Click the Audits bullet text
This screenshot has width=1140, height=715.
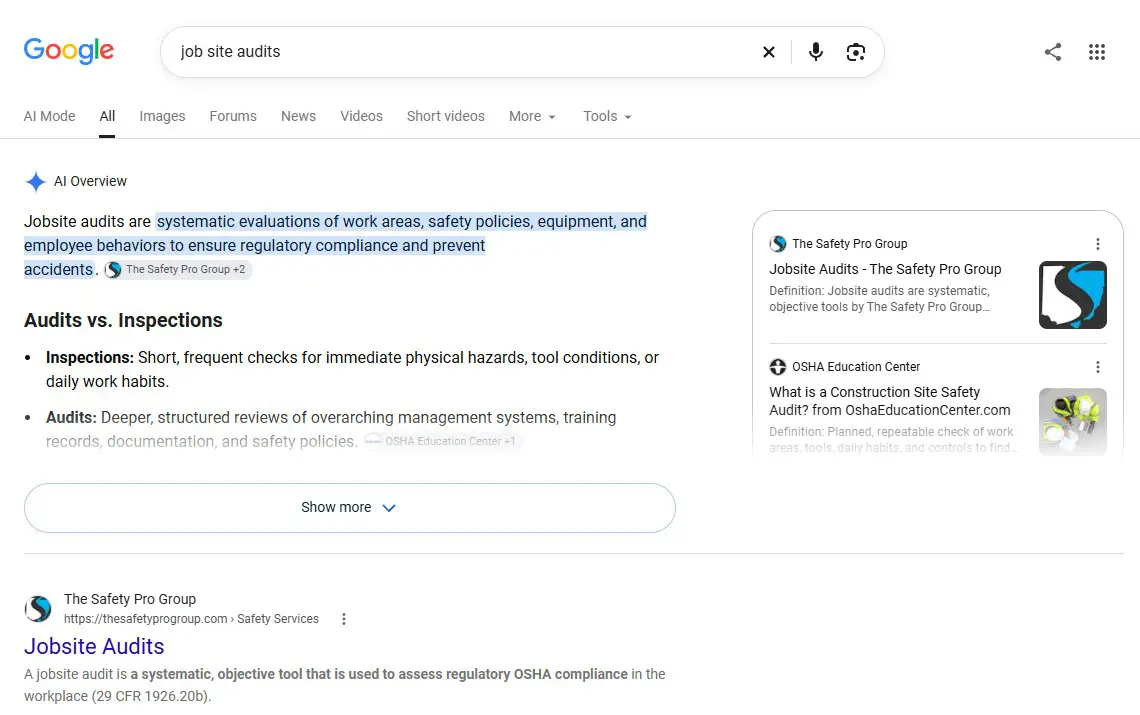point(331,429)
